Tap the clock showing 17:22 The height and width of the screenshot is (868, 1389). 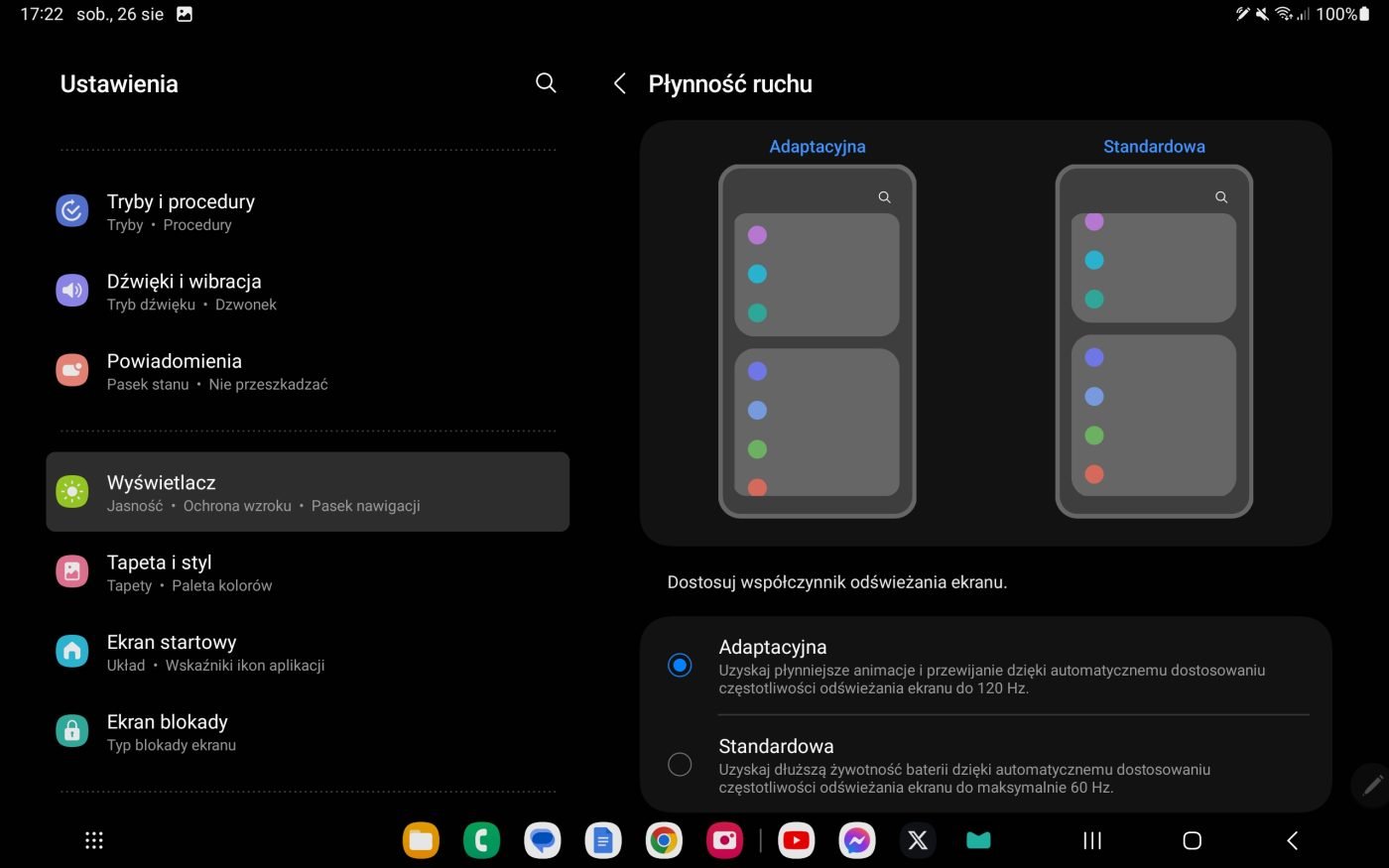coord(42,14)
